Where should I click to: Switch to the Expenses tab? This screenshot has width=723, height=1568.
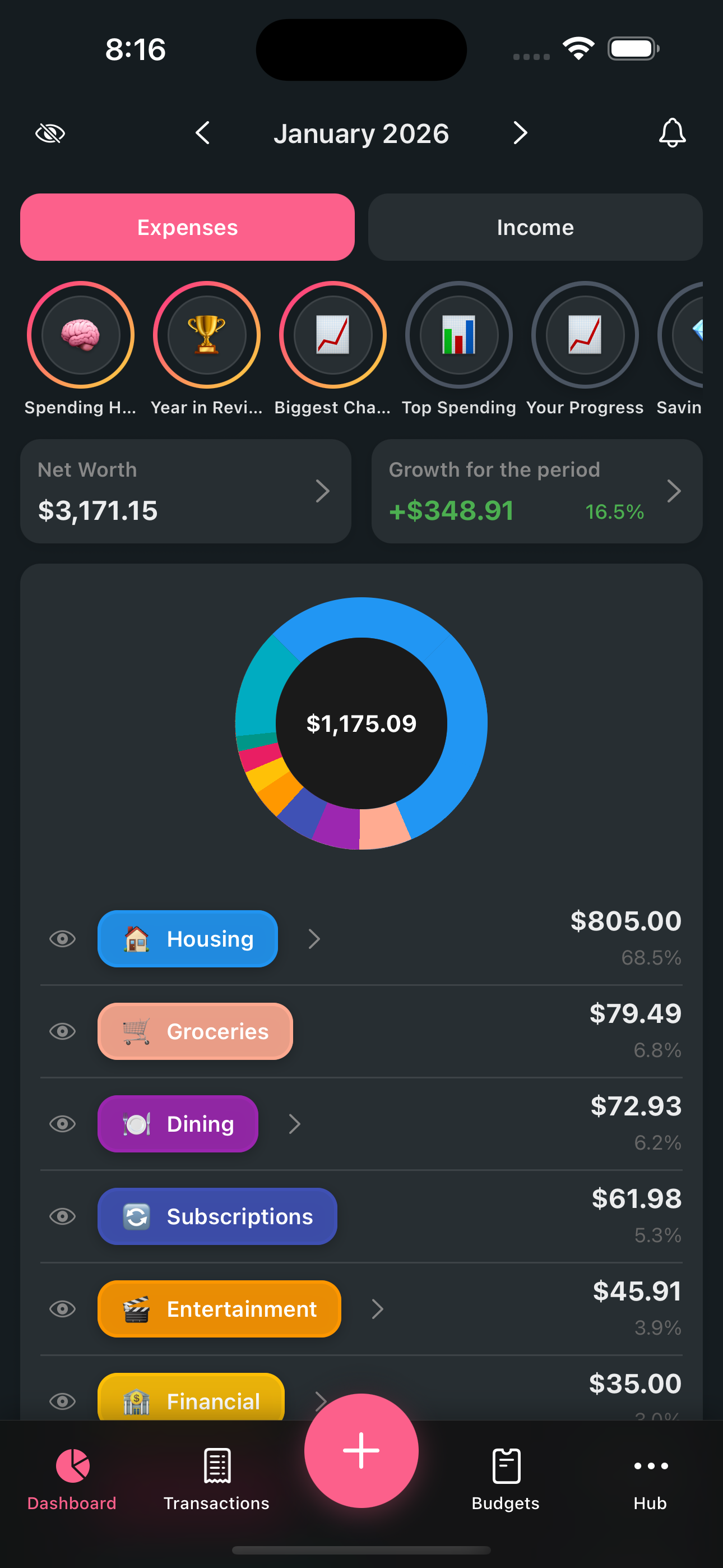(x=187, y=227)
